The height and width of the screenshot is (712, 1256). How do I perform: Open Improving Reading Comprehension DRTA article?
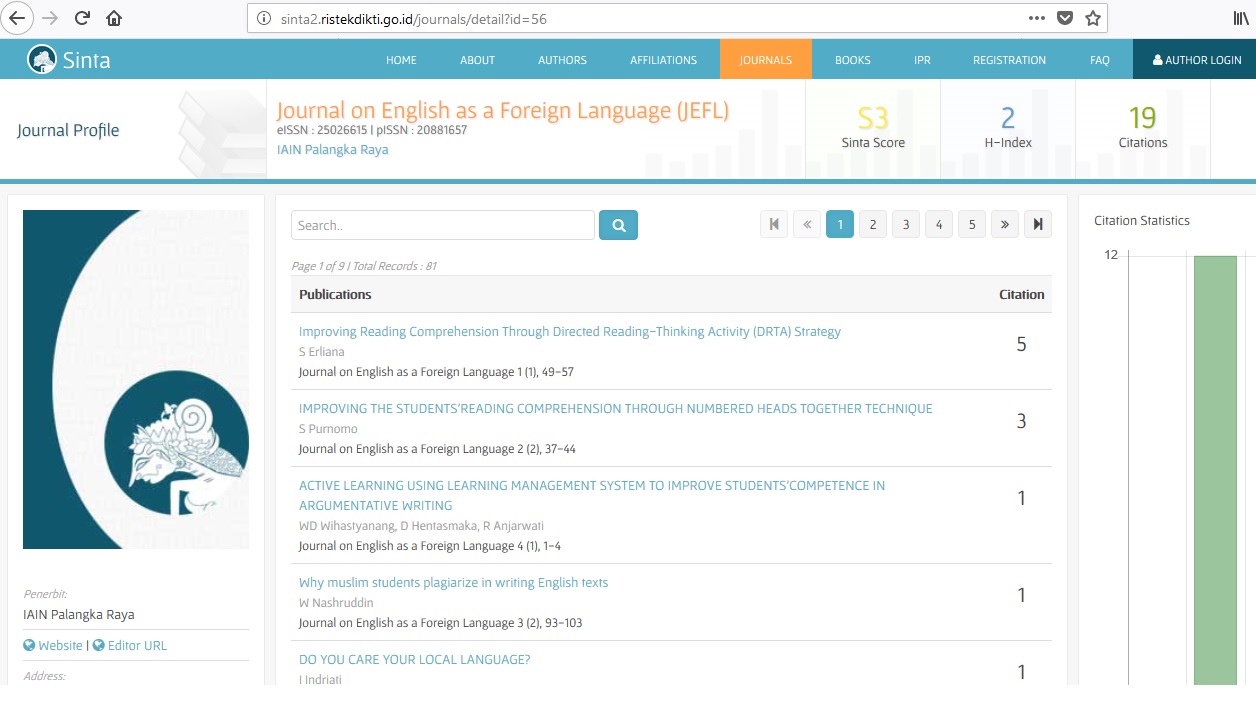pos(570,332)
